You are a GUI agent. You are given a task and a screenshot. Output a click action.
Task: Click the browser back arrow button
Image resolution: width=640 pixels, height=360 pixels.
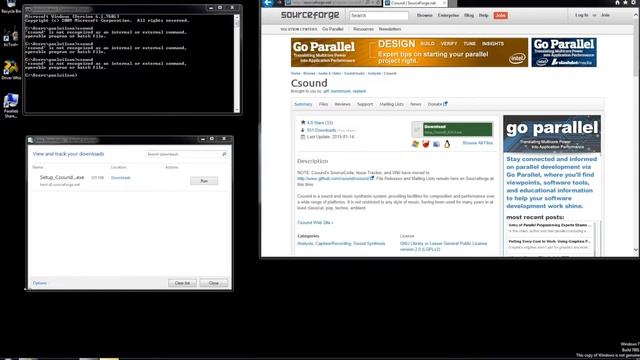tap(268, 3)
